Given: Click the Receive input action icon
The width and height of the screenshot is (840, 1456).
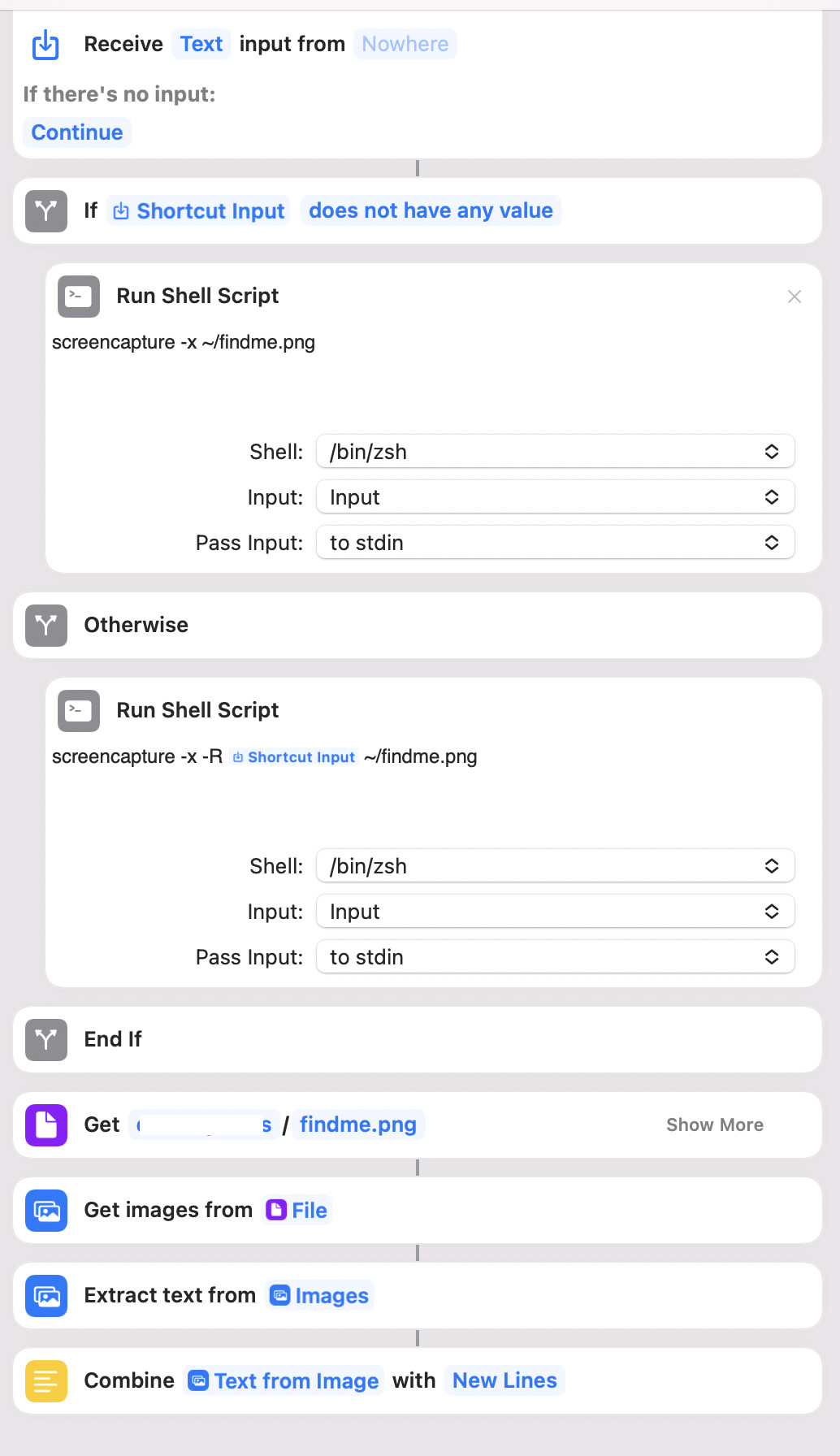Looking at the screenshot, I should [45, 44].
